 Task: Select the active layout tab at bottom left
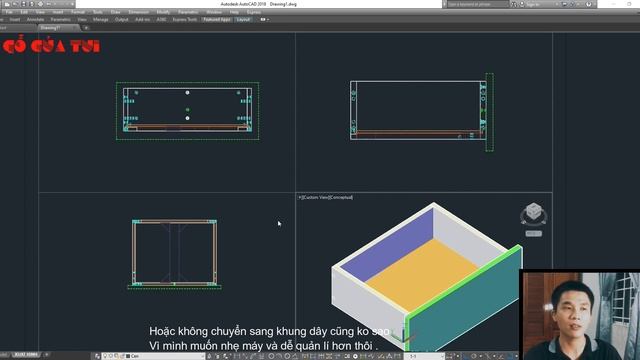point(26,355)
